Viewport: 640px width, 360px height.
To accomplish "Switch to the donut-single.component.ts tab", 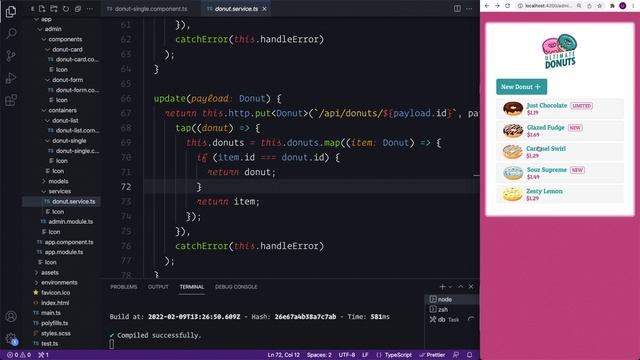I will (151, 9).
